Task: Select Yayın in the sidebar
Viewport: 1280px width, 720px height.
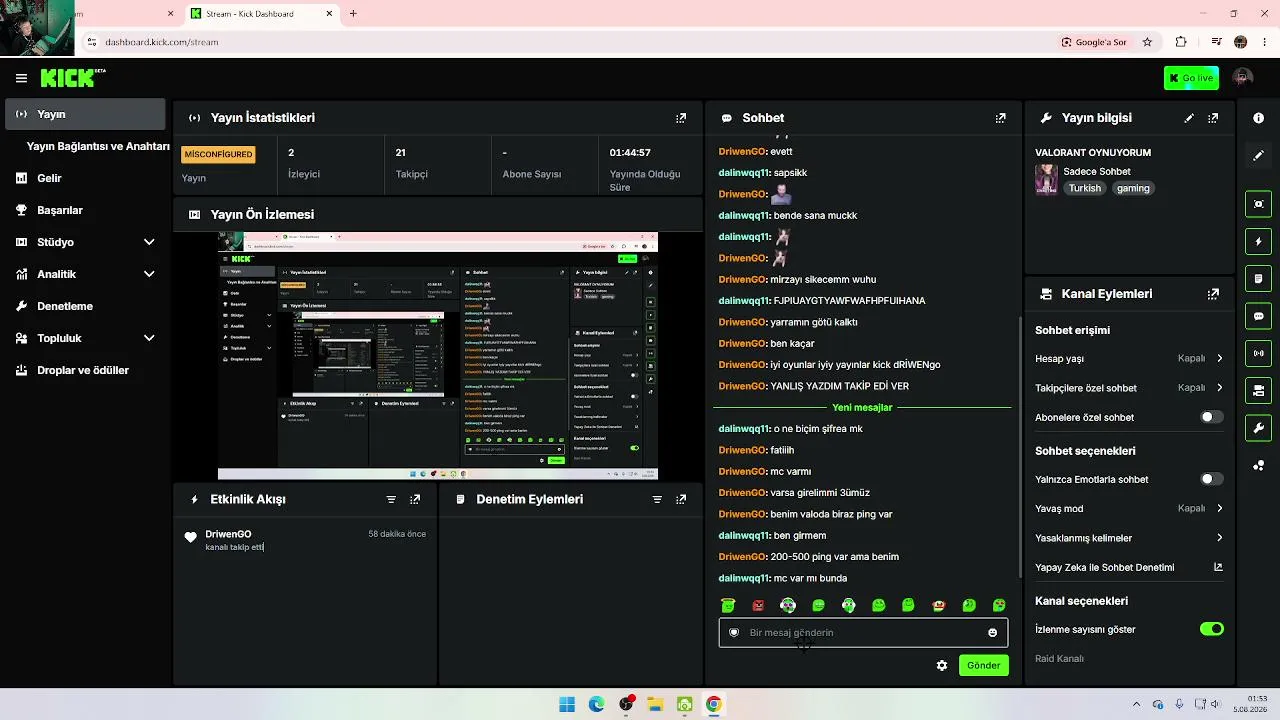Action: [x=84, y=114]
